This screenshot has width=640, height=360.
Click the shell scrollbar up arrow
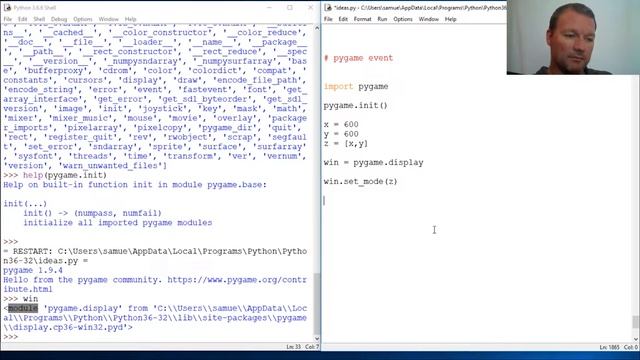tap(317, 28)
